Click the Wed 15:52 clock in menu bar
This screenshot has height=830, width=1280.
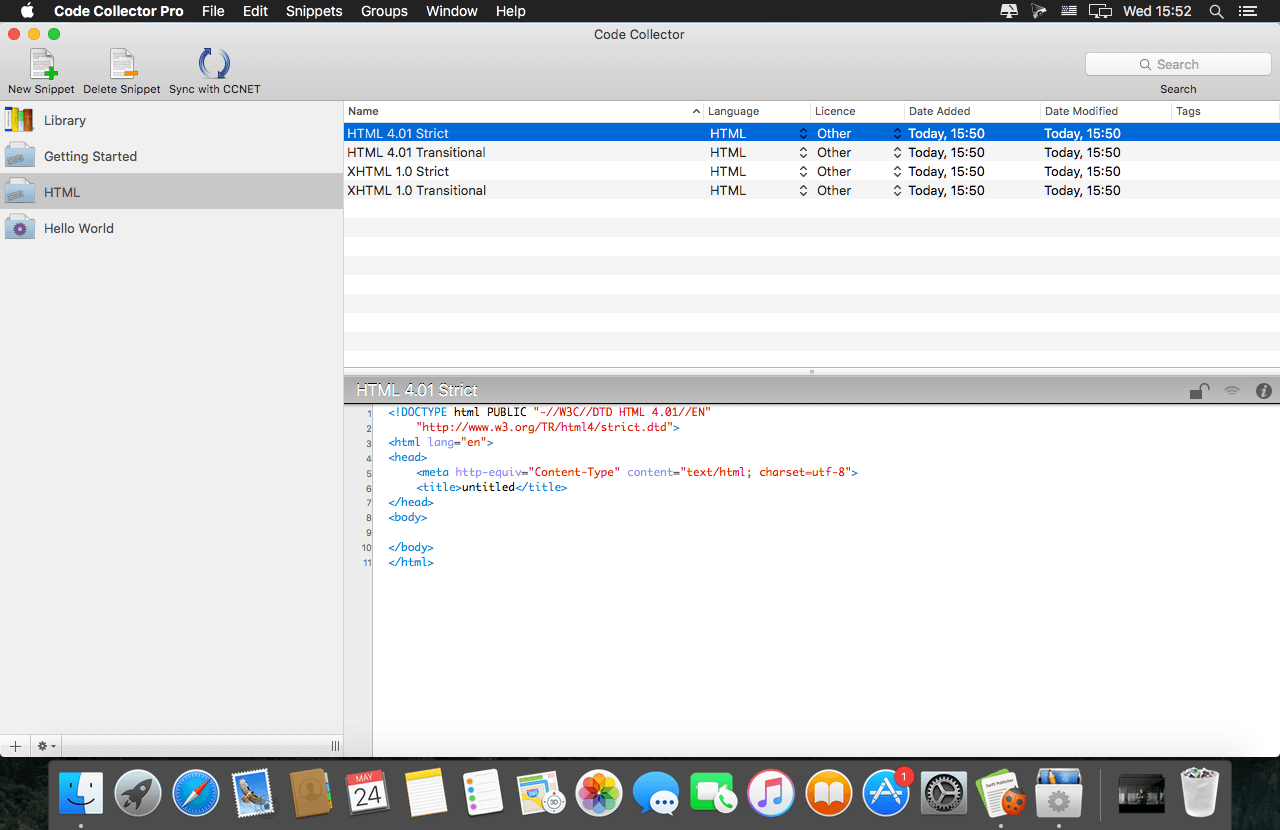coord(1157,11)
